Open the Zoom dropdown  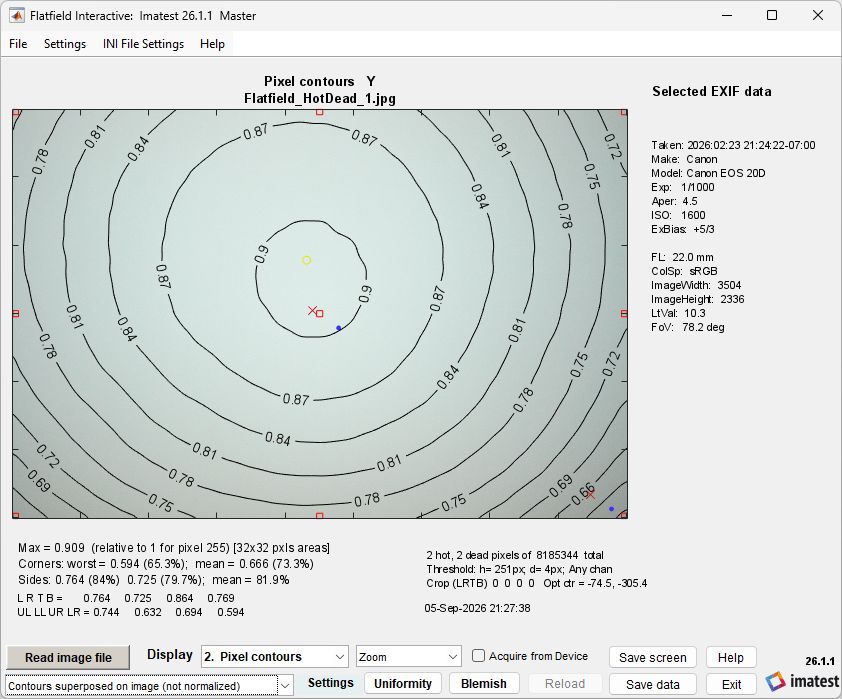click(x=409, y=657)
